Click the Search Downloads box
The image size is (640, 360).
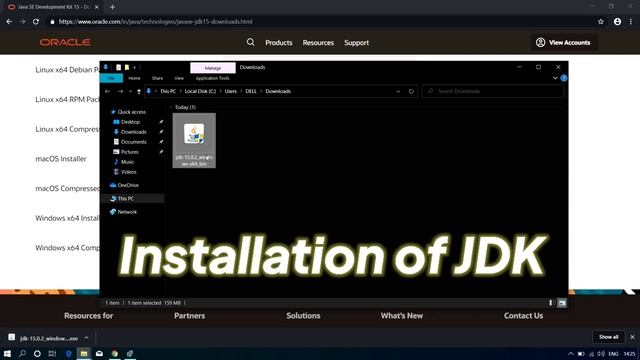coord(493,91)
